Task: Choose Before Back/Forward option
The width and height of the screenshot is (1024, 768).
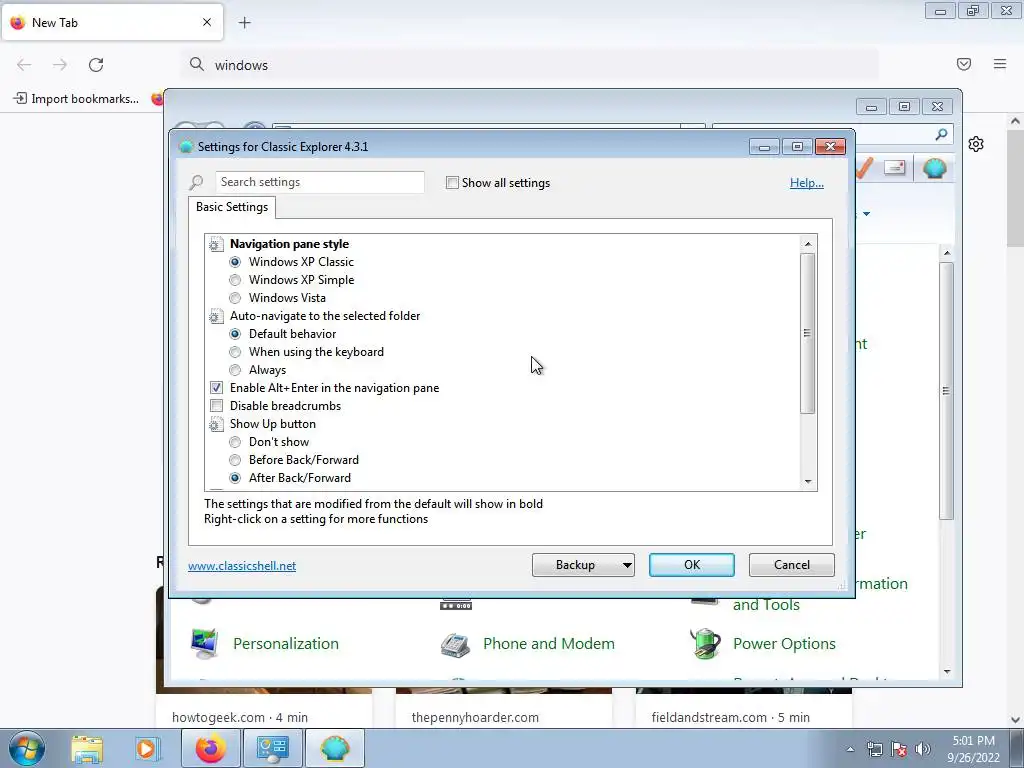Action: click(235, 460)
